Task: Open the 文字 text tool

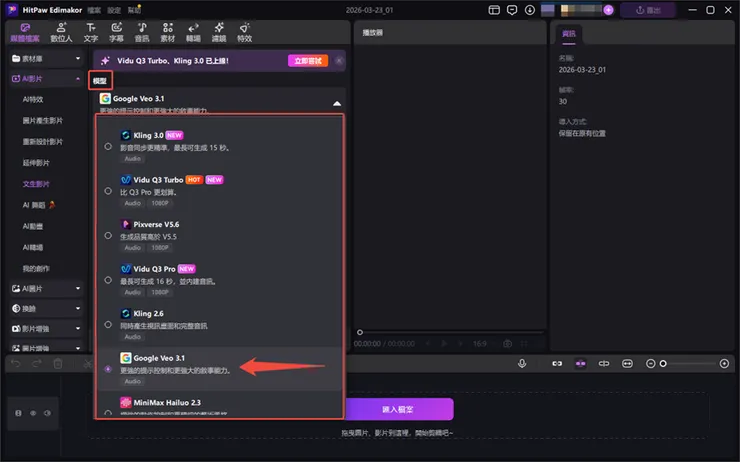Action: pos(91,32)
